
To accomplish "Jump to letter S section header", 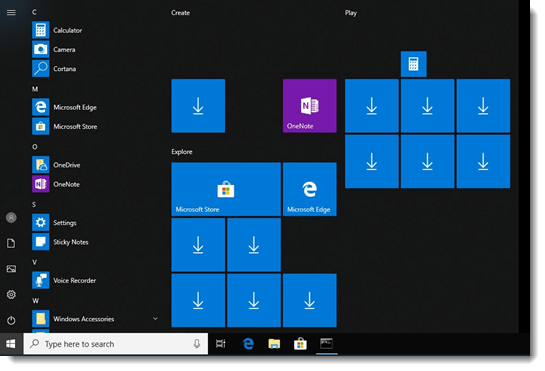I will pyautogui.click(x=34, y=204).
